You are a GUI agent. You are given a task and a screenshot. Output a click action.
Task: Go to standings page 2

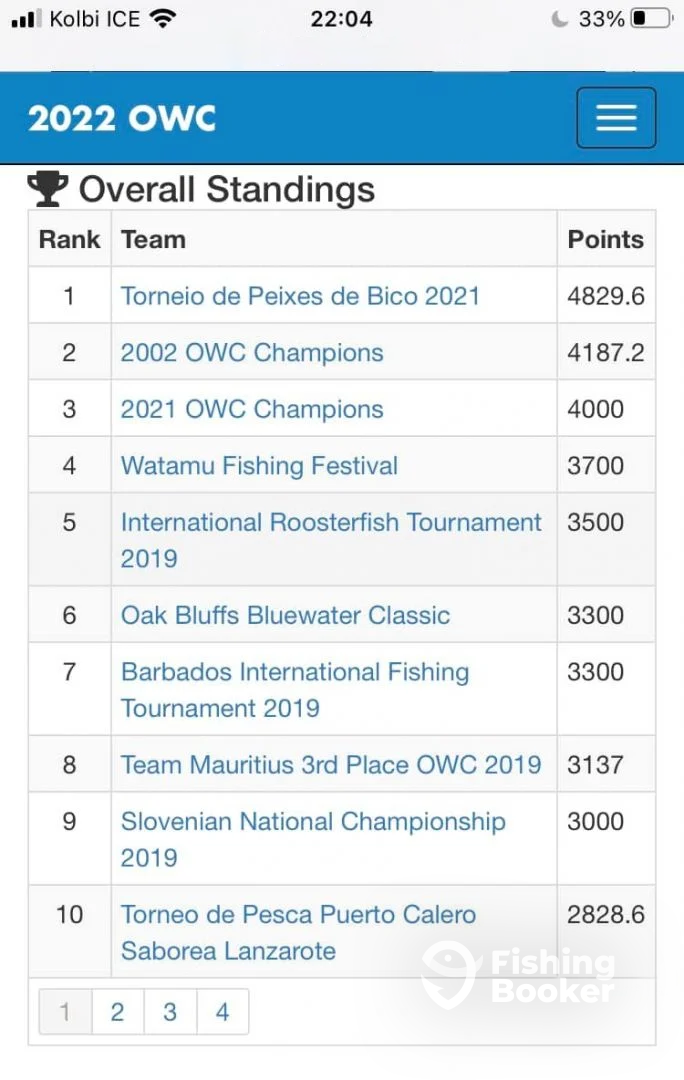pyautogui.click(x=118, y=1012)
